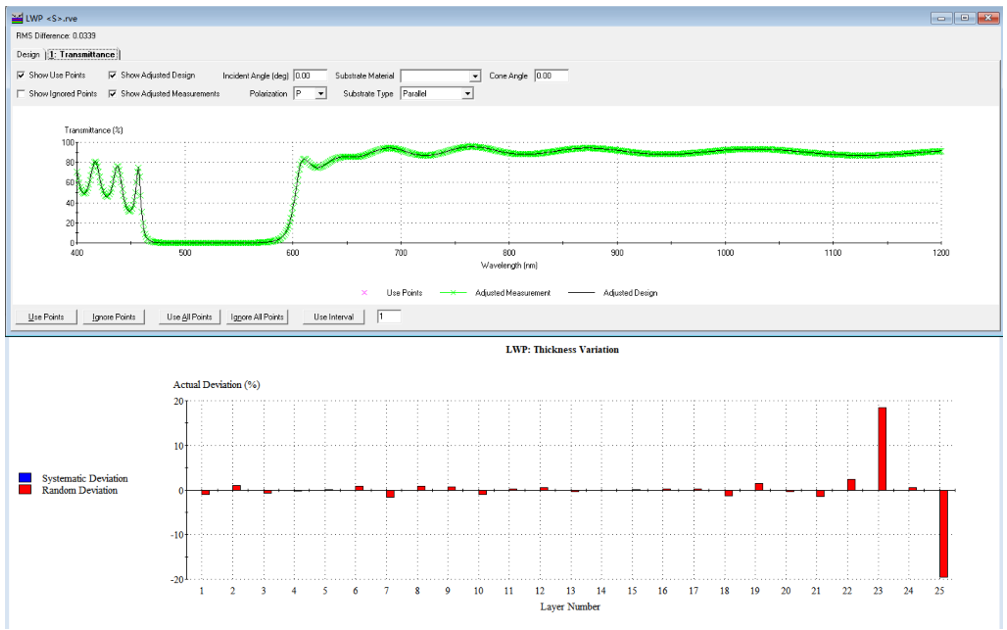1007x630 pixels.
Task: Toggle the Show Adjusted Design checkbox
Action: pos(113,75)
